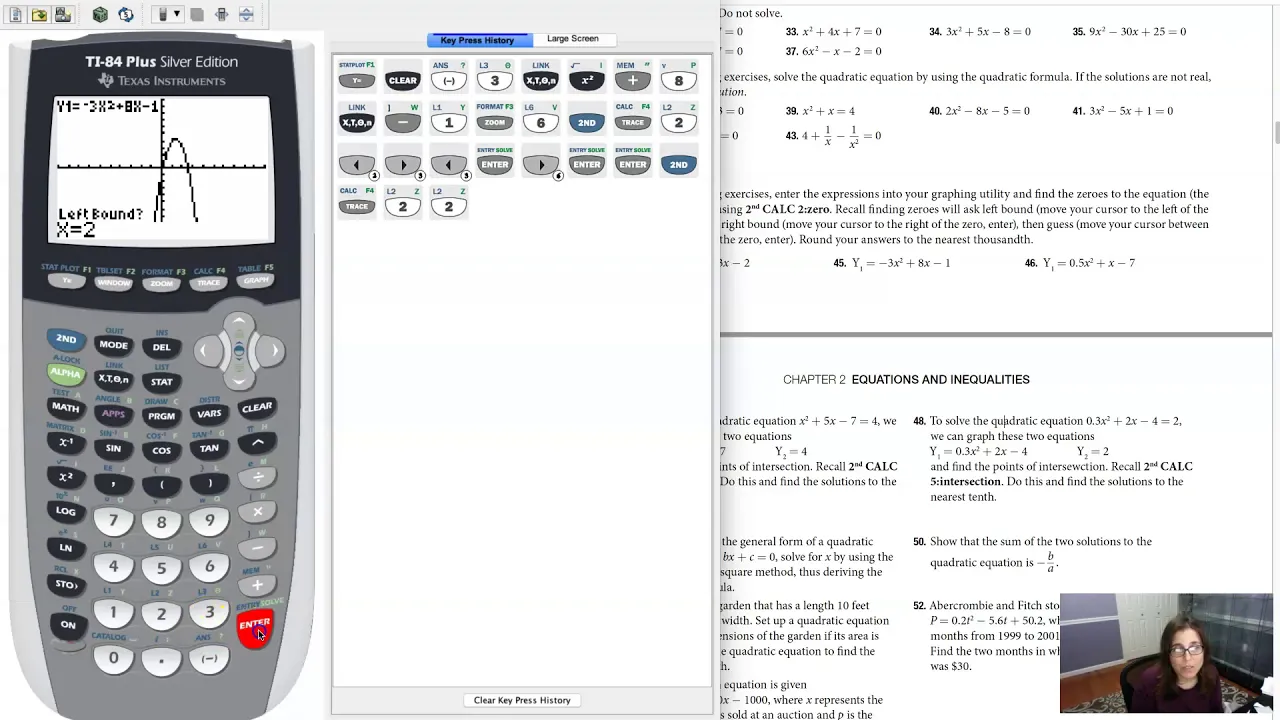This screenshot has height=720, width=1280.
Task: Click the 8 entry in key press history
Action: point(678,81)
